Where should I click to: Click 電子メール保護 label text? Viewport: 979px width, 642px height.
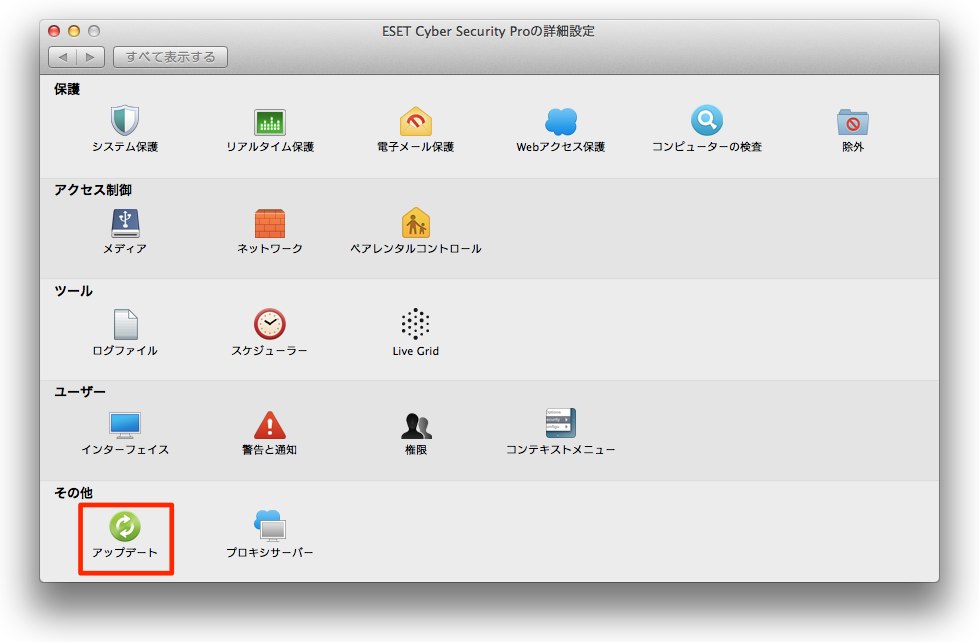(x=415, y=147)
